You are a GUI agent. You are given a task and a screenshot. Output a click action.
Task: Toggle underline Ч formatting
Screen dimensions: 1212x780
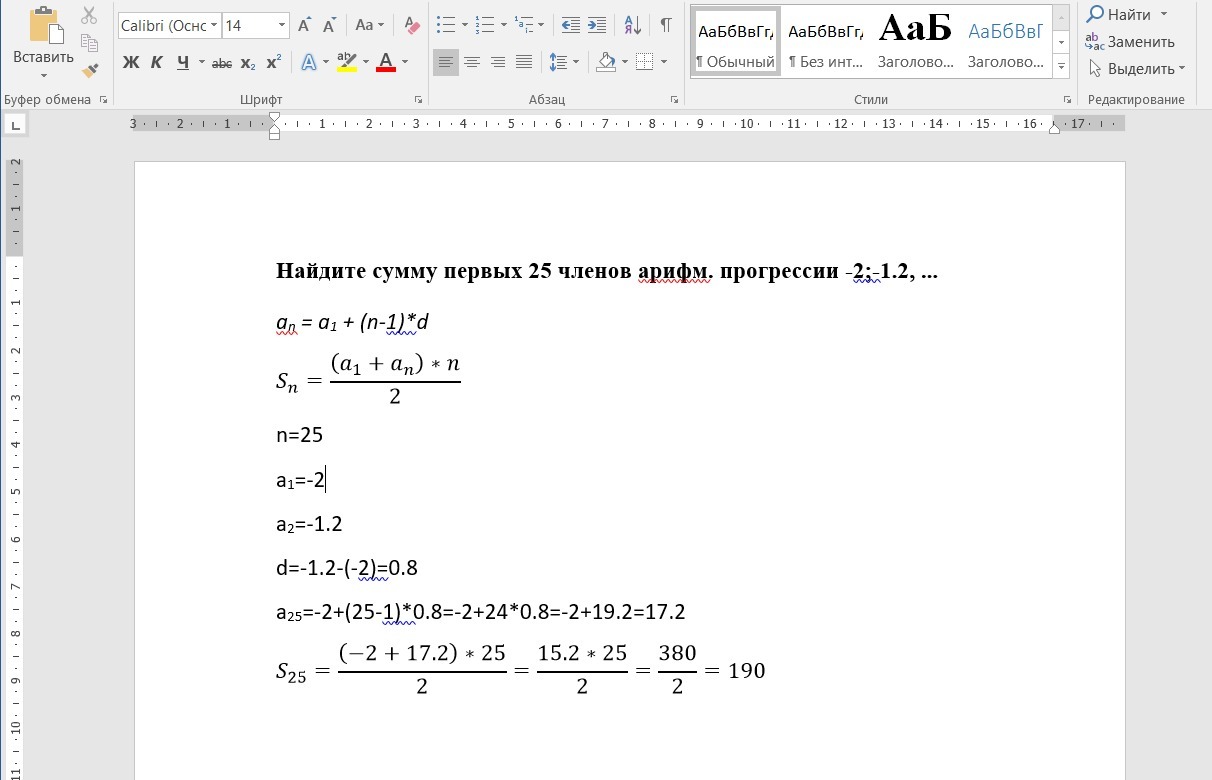pos(183,63)
